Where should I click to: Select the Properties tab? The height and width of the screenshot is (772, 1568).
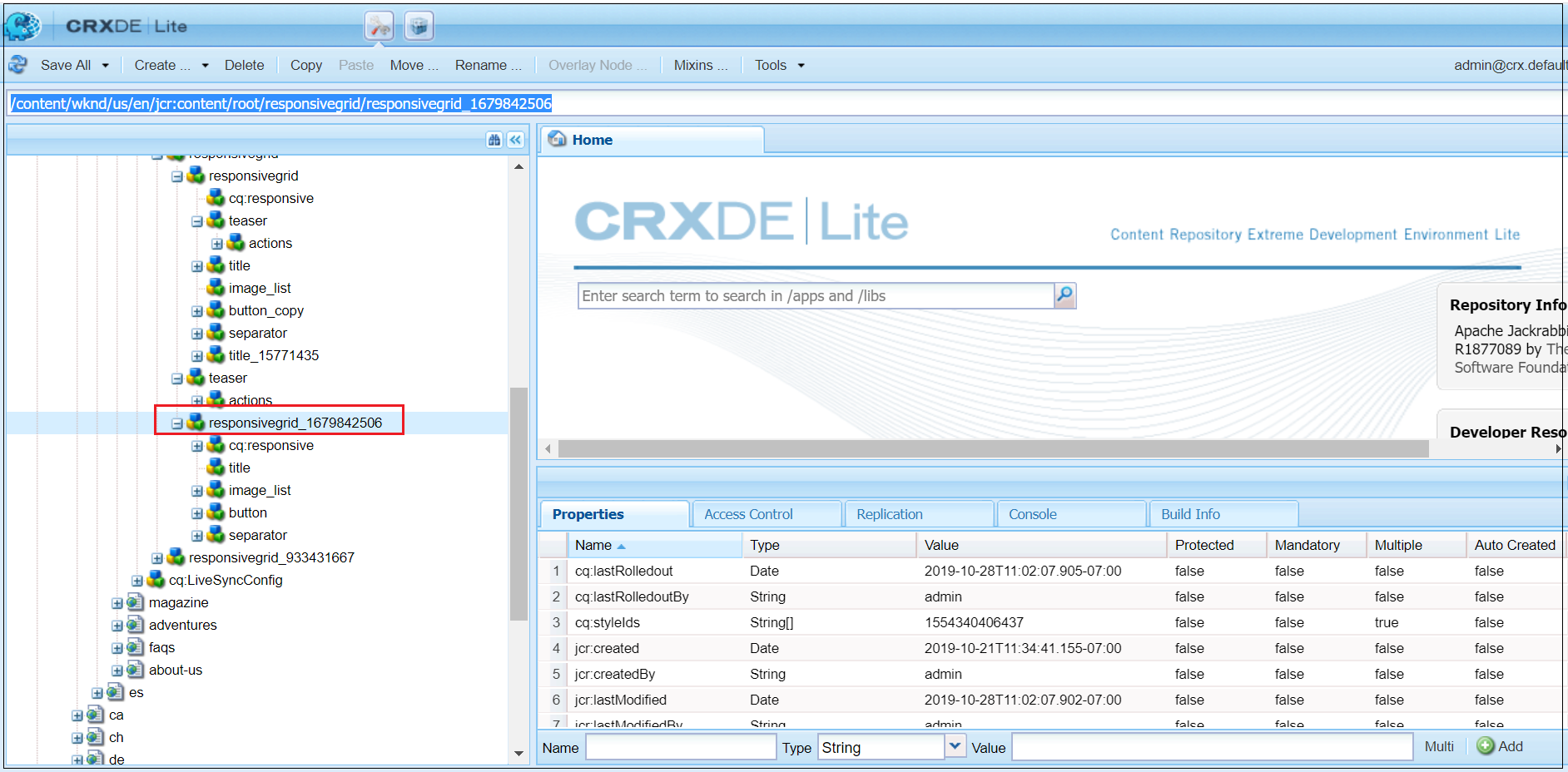tap(614, 514)
